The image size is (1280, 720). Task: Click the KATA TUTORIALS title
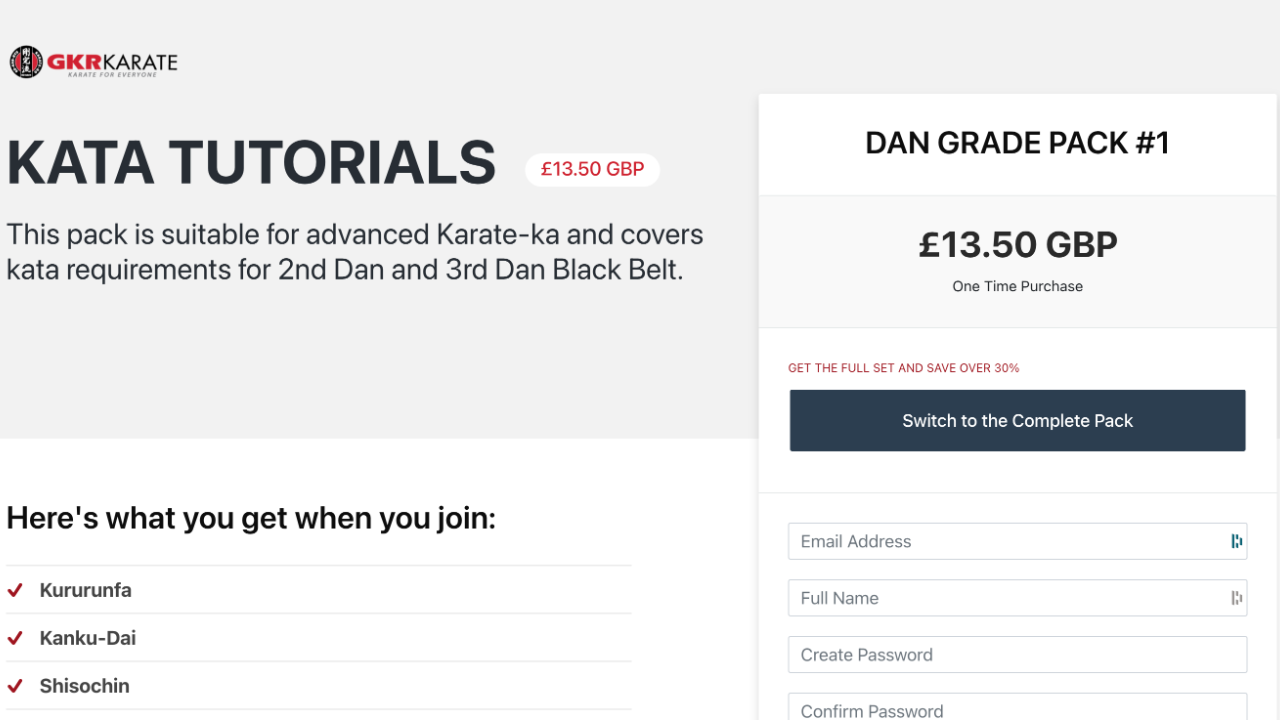coord(251,163)
